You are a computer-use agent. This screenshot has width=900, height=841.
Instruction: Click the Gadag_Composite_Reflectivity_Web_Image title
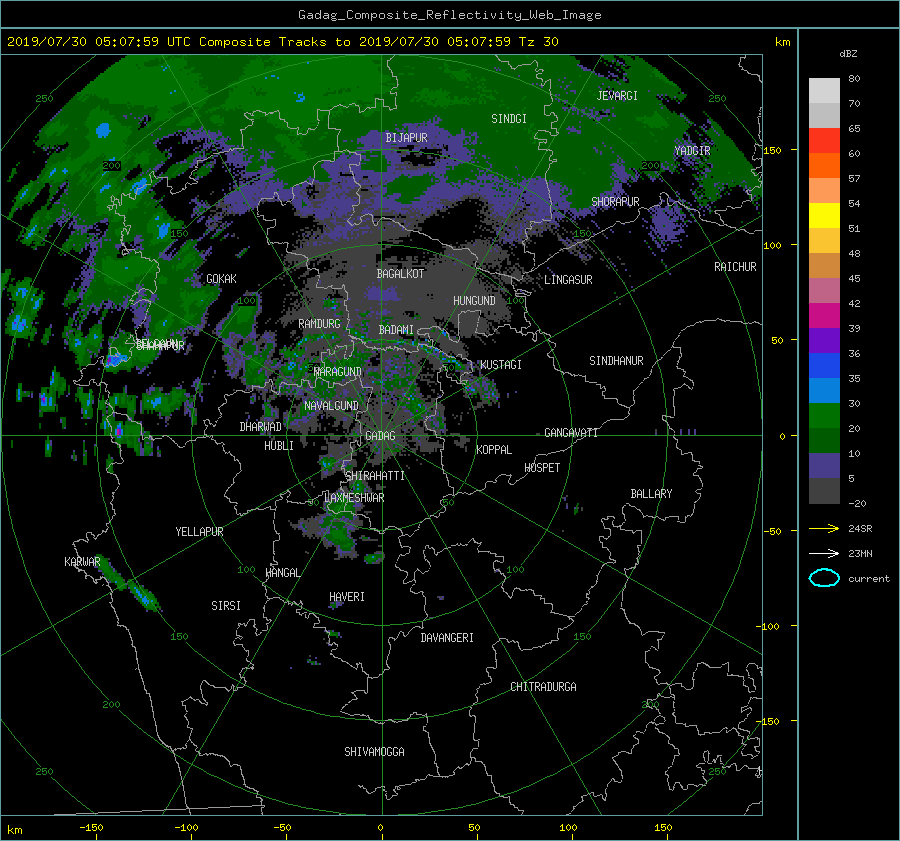pyautogui.click(x=449, y=15)
